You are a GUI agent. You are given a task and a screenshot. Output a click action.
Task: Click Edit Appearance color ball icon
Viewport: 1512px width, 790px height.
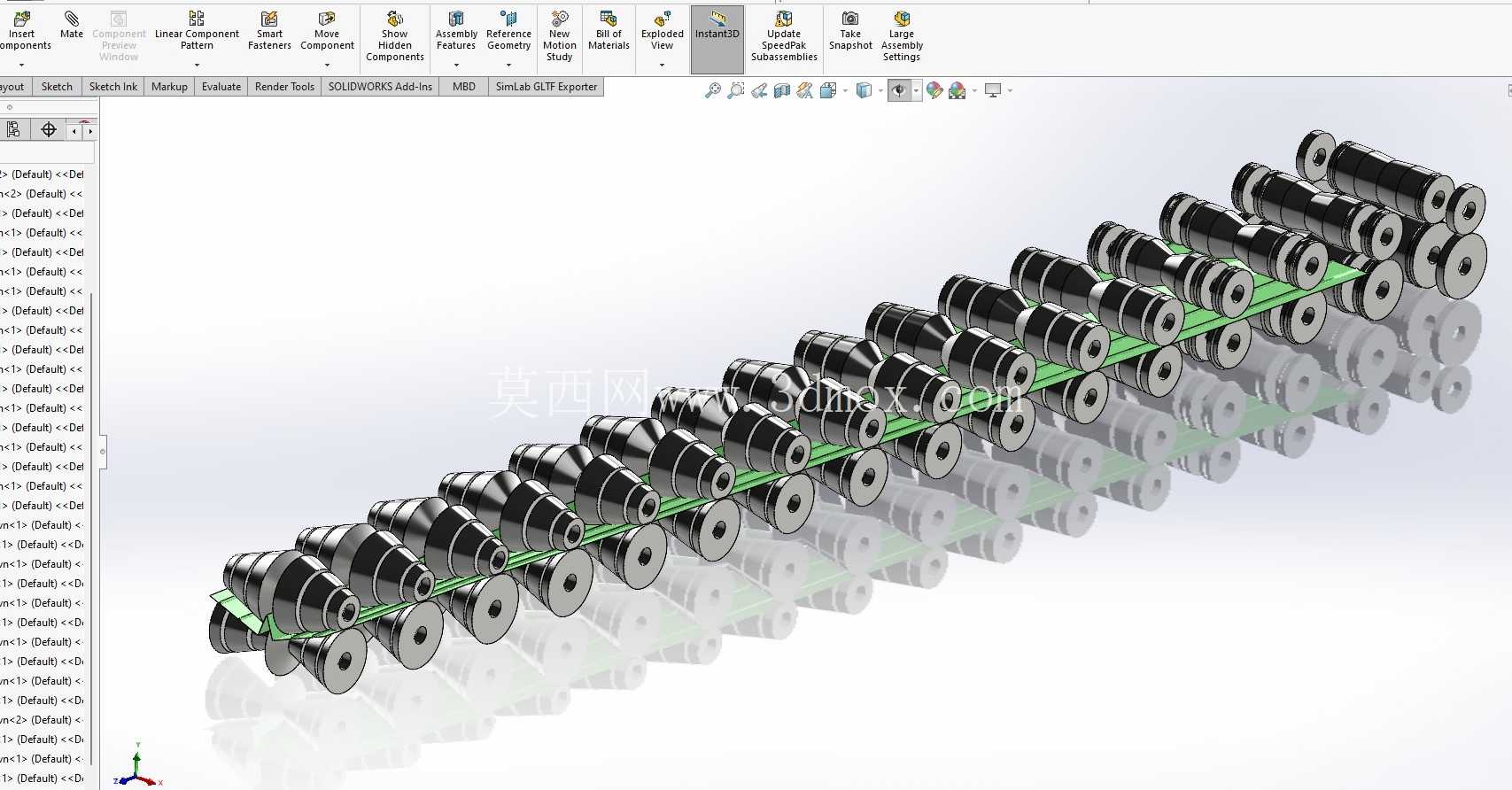tap(934, 90)
